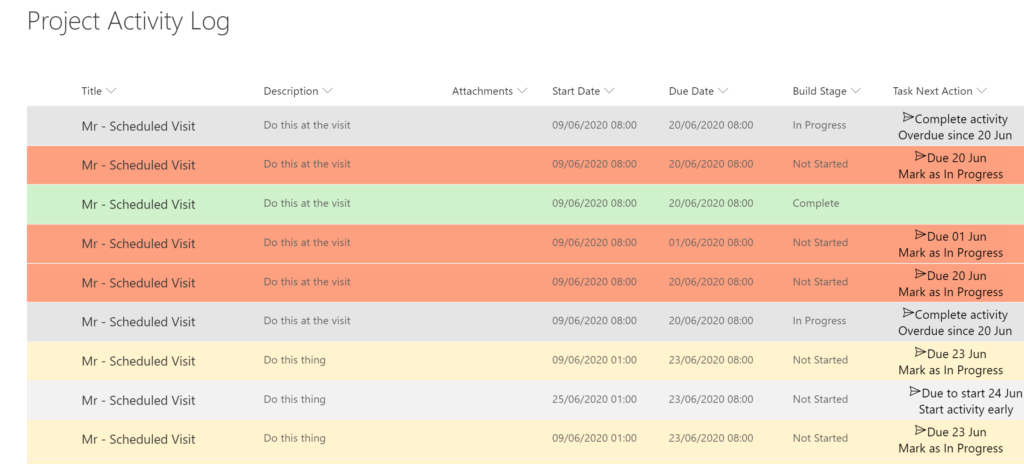Expand the Title column dropdown chevron

(111, 91)
